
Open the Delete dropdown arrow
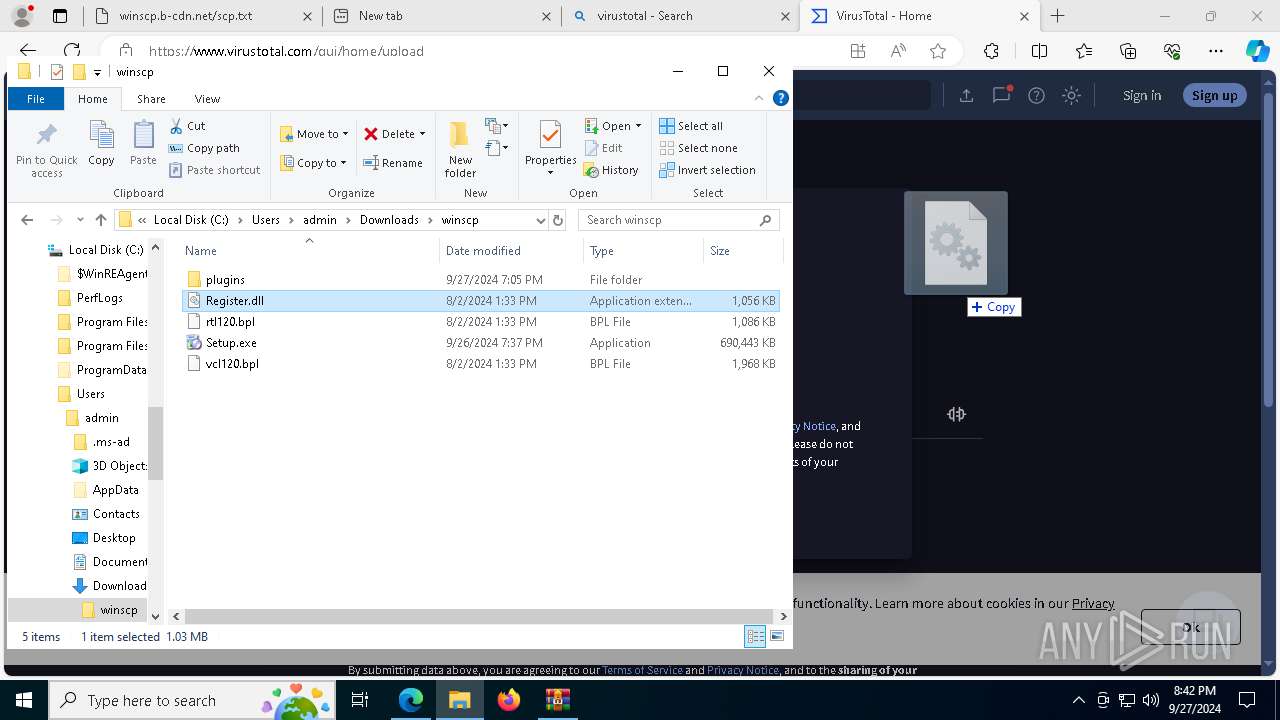pyautogui.click(x=422, y=134)
